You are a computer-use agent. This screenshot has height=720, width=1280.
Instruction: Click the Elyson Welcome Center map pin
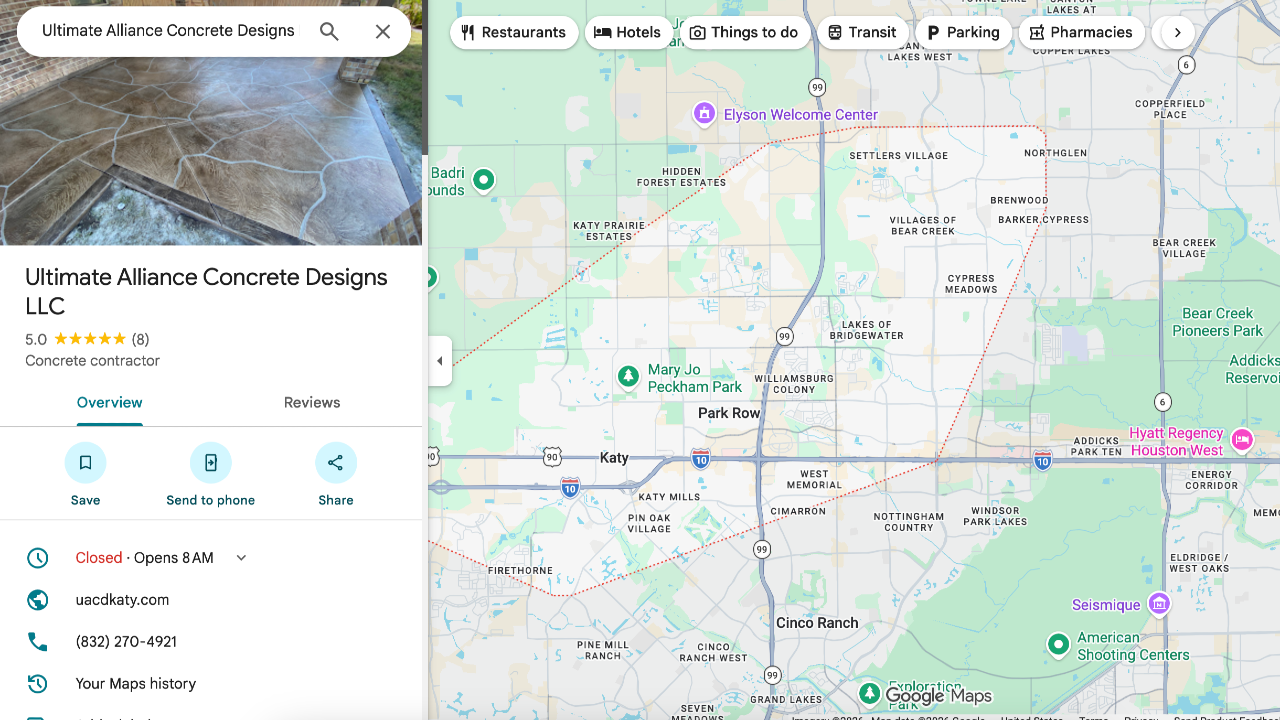pos(705,114)
